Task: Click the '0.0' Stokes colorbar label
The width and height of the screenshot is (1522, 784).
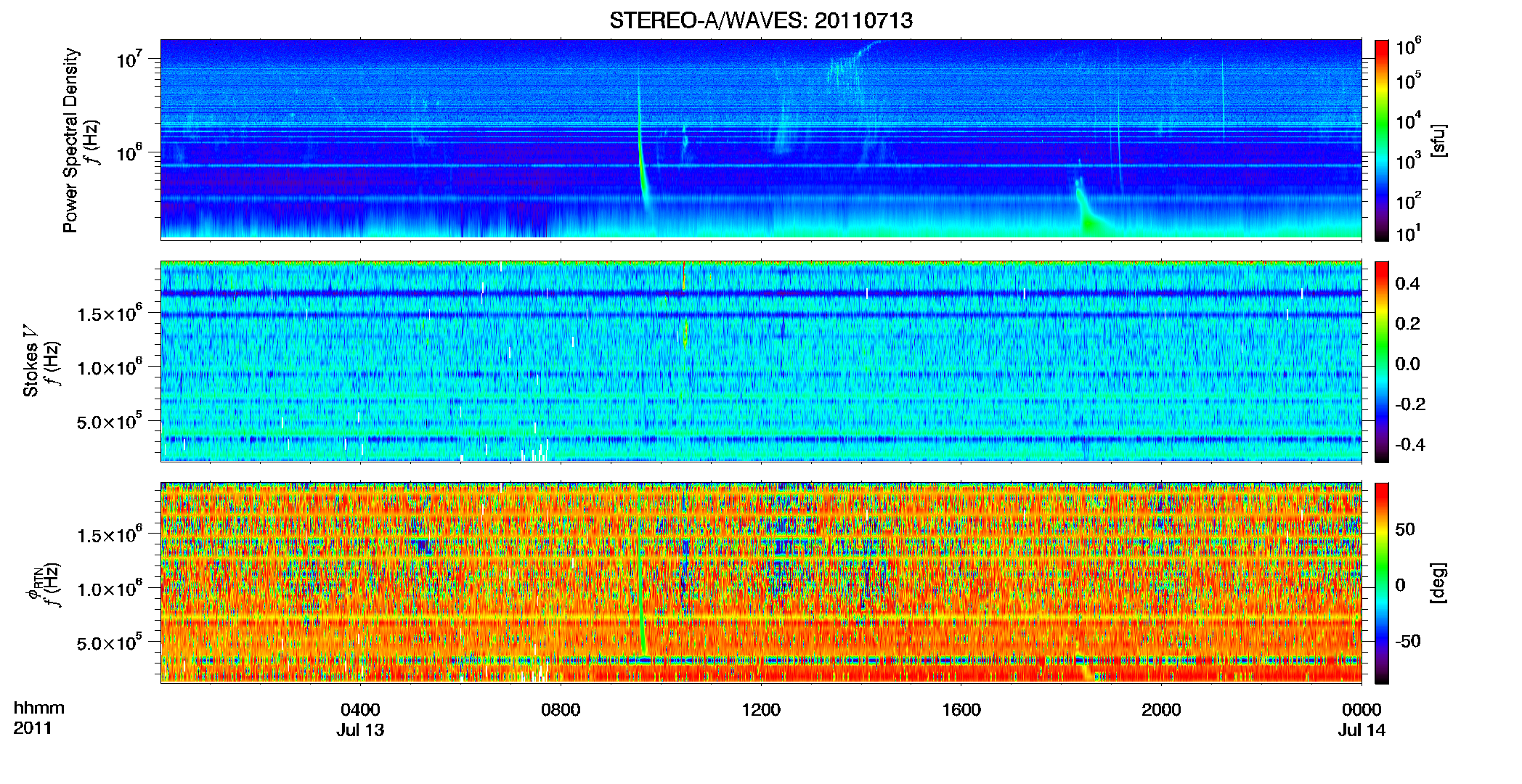Action: 1407,364
